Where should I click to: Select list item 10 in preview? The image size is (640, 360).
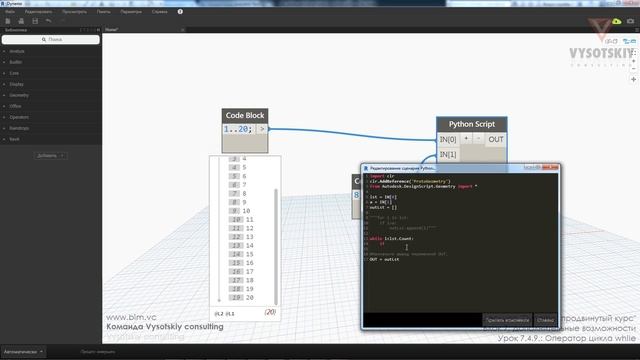tap(246, 211)
